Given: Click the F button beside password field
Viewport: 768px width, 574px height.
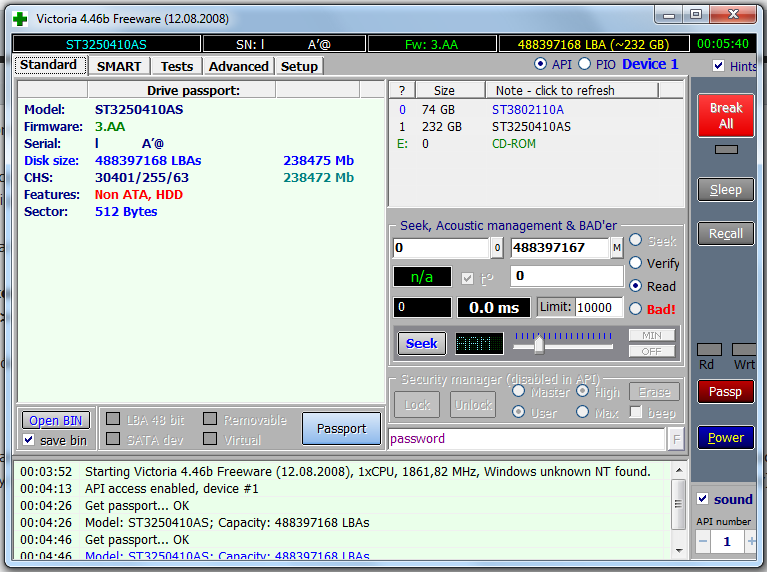Looking at the screenshot, I should click(x=676, y=439).
